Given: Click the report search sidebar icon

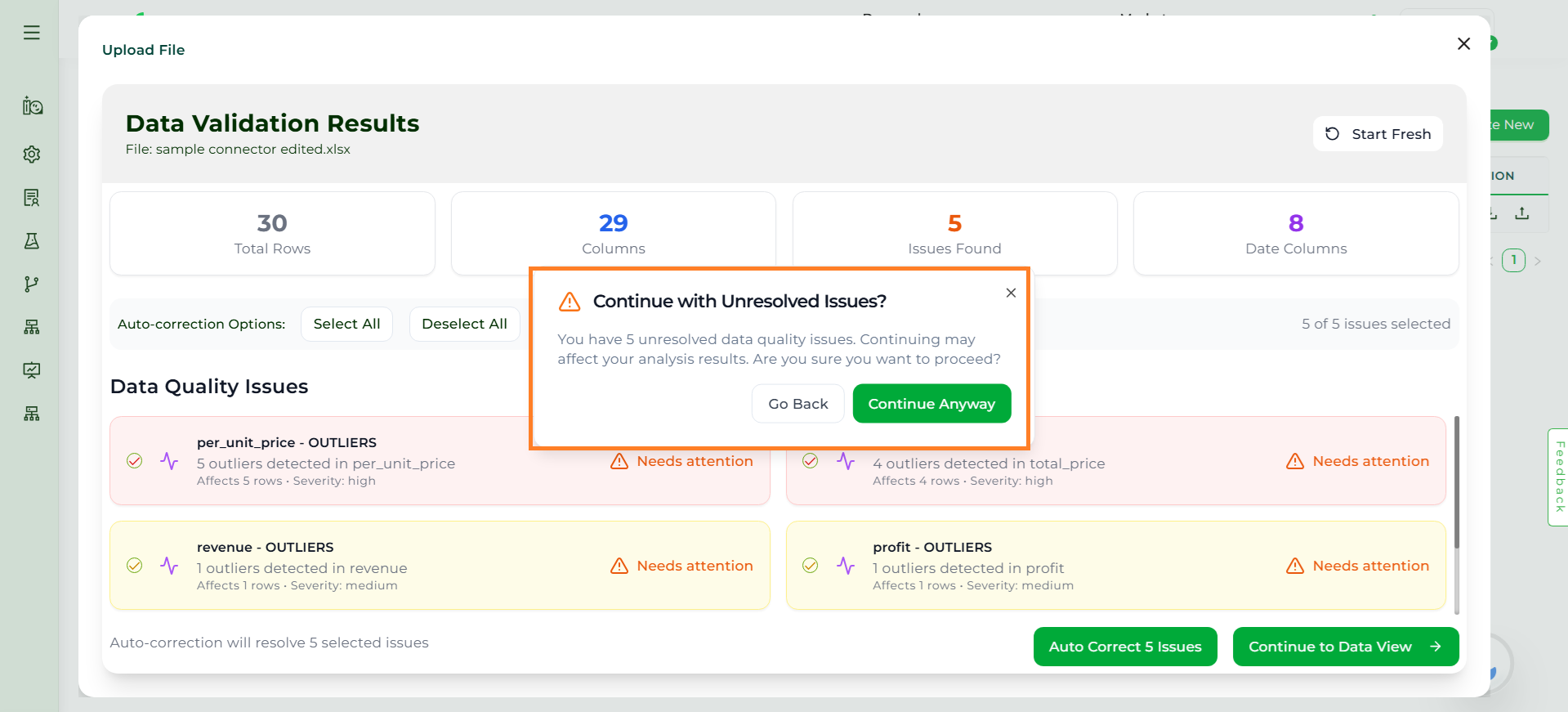Looking at the screenshot, I should pyautogui.click(x=32, y=198).
